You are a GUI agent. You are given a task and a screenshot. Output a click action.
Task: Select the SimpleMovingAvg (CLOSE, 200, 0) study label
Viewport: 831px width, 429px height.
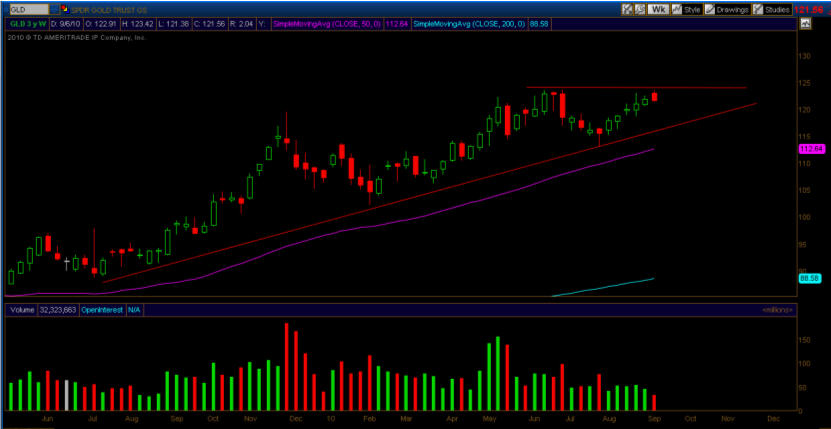[469, 23]
